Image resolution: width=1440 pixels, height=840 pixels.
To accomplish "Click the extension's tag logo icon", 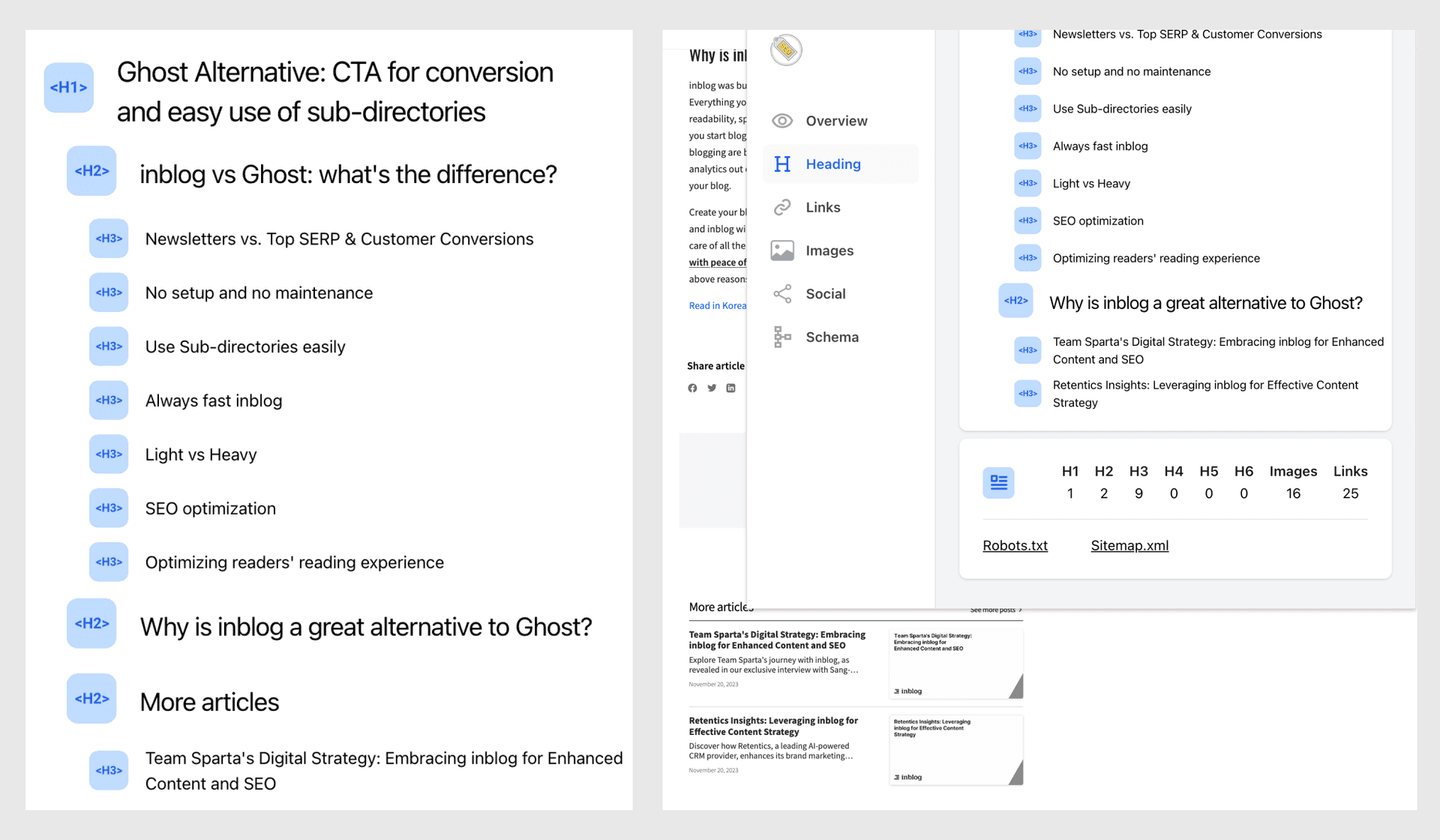I will 786,50.
